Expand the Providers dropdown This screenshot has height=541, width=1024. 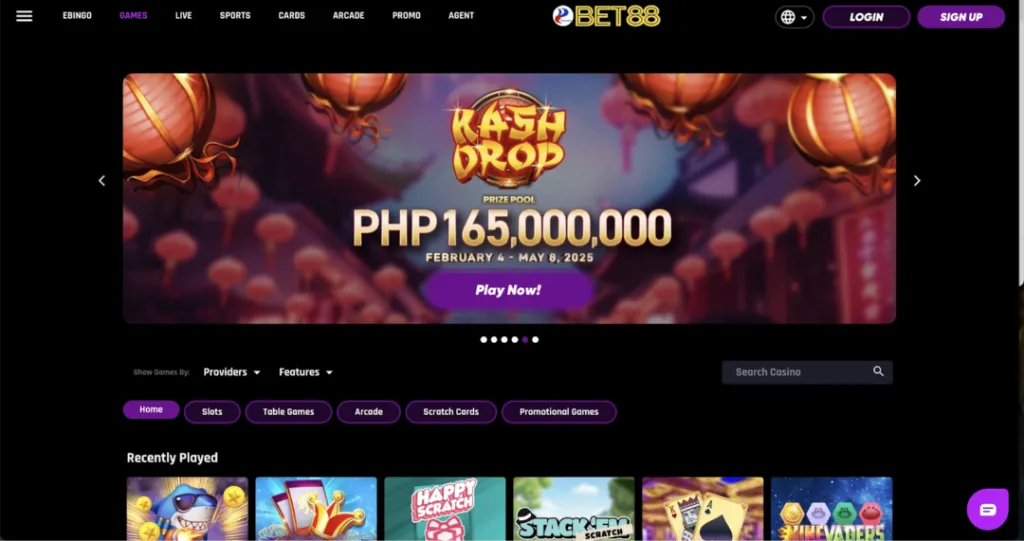[232, 372]
